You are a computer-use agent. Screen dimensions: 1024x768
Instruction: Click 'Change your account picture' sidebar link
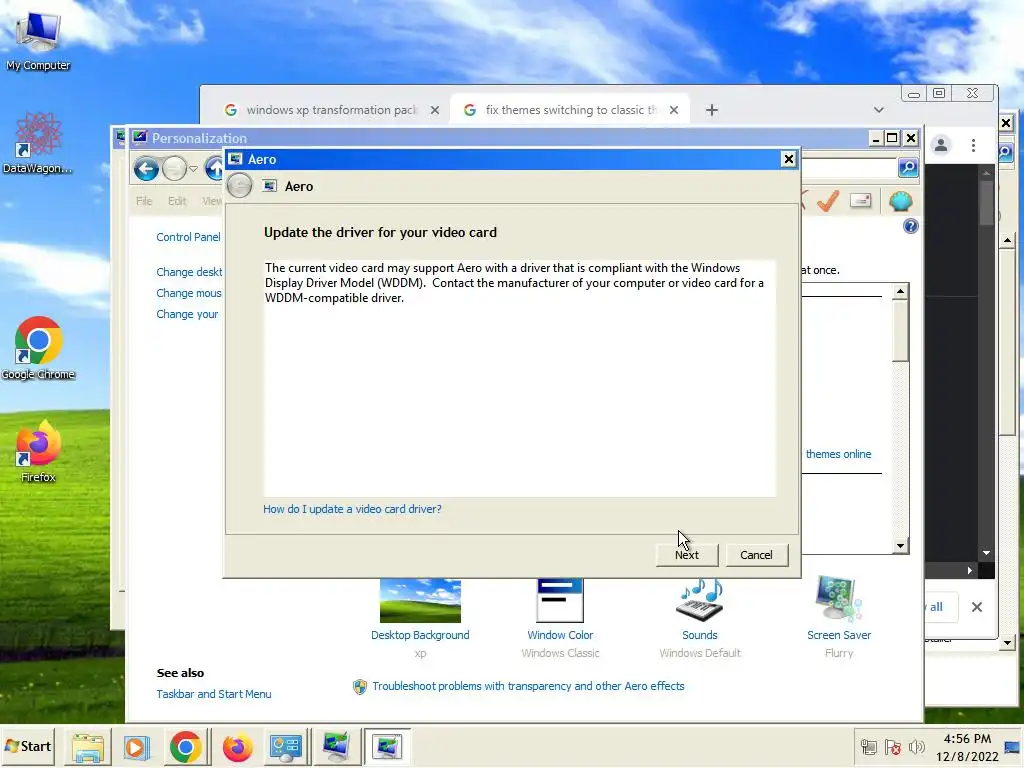(187, 314)
